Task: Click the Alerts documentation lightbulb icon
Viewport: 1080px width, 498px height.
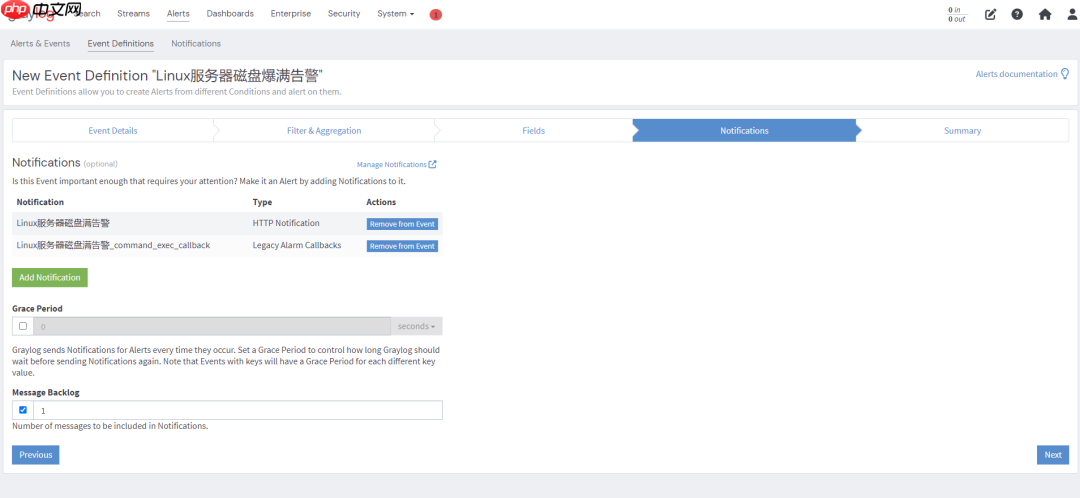Action: pyautogui.click(x=1065, y=74)
